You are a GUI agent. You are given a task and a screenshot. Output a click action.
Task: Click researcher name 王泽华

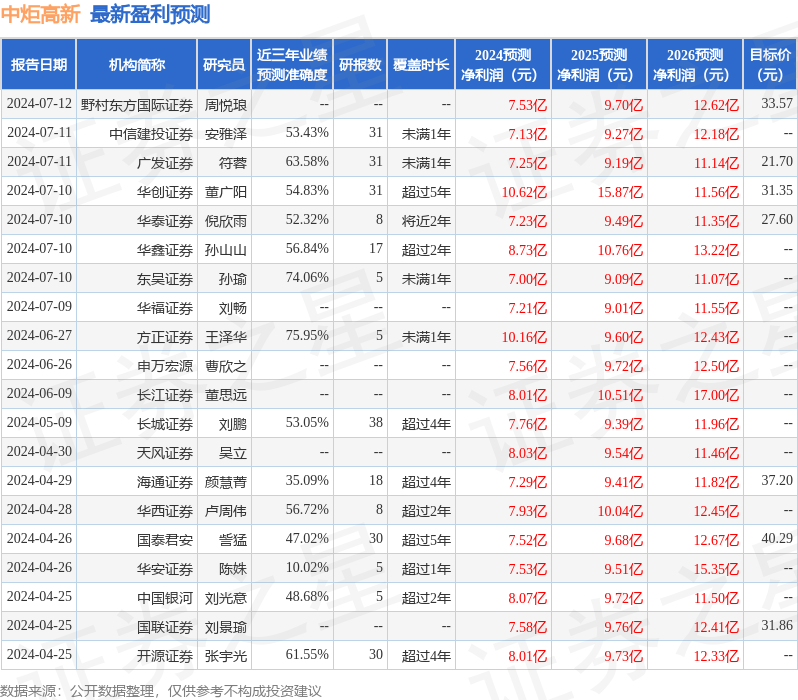[226, 338]
